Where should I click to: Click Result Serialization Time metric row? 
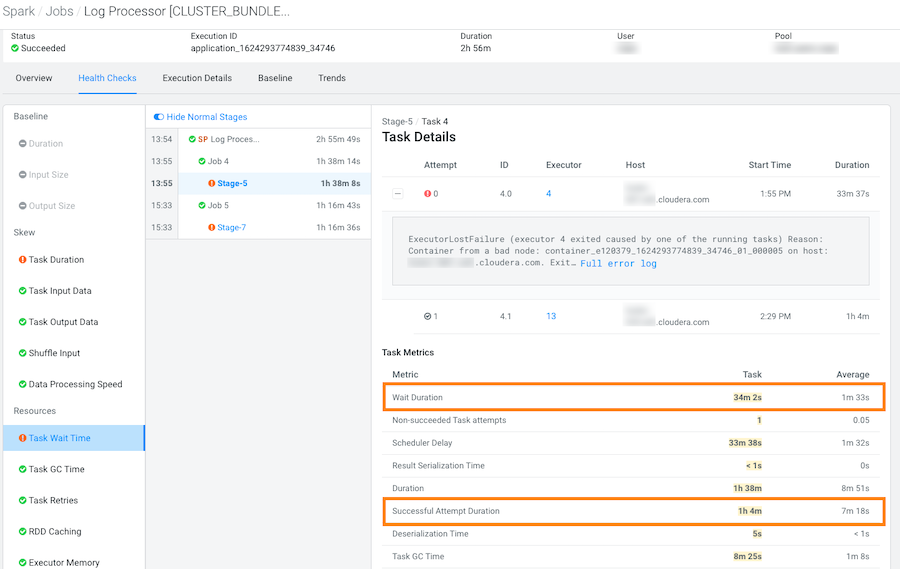point(631,466)
